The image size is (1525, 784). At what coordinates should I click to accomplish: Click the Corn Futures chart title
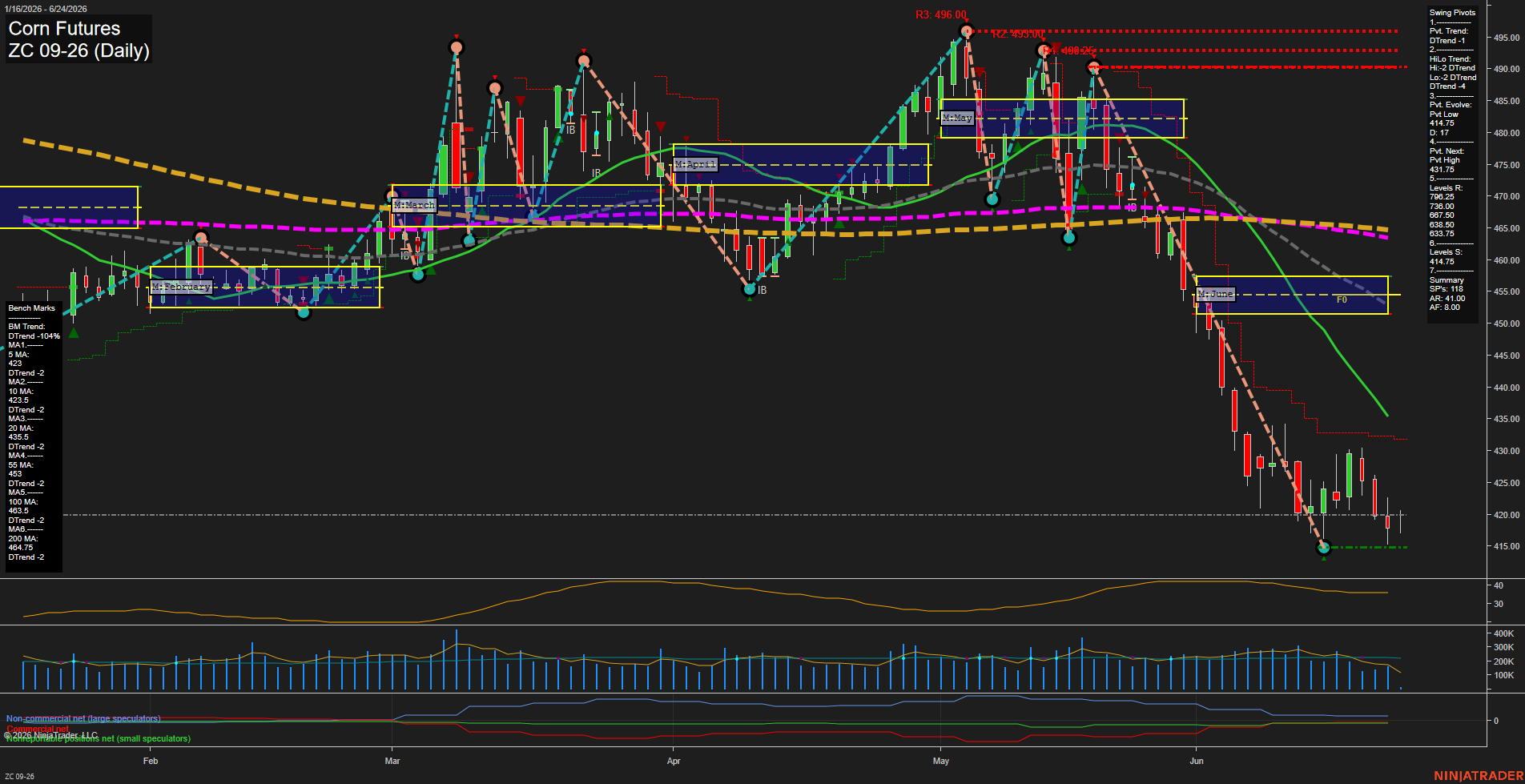click(64, 28)
